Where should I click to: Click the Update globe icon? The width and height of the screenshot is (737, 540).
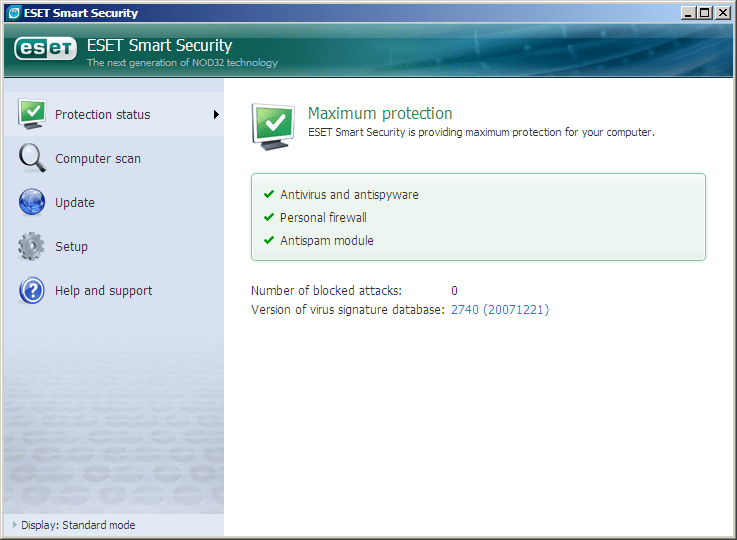coord(32,202)
